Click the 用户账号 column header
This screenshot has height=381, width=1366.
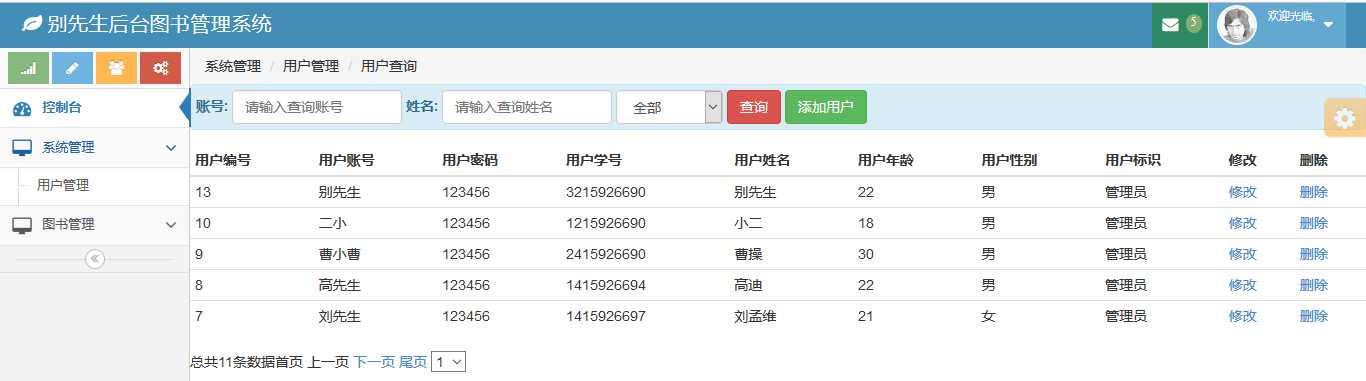pos(347,160)
